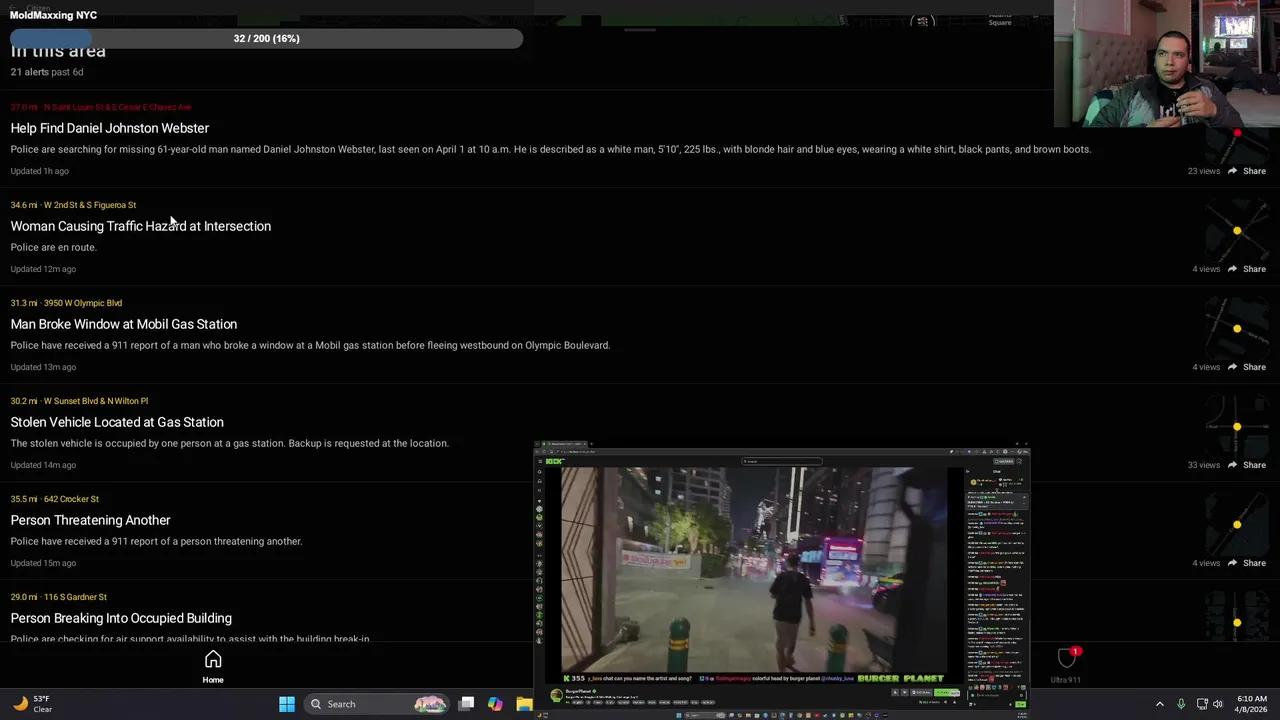Open Task View on the taskbar
Screen dimensions: 1280x720
(466, 704)
